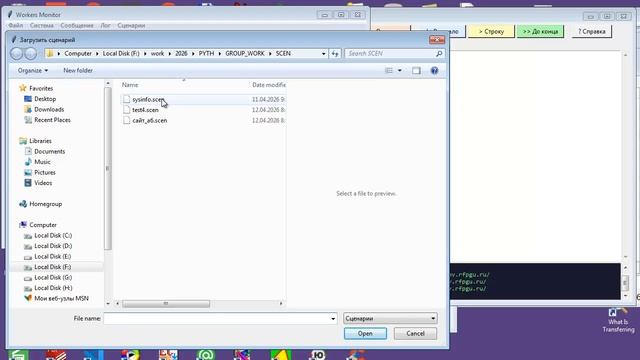Cancel the load scenario dialog

(415, 333)
